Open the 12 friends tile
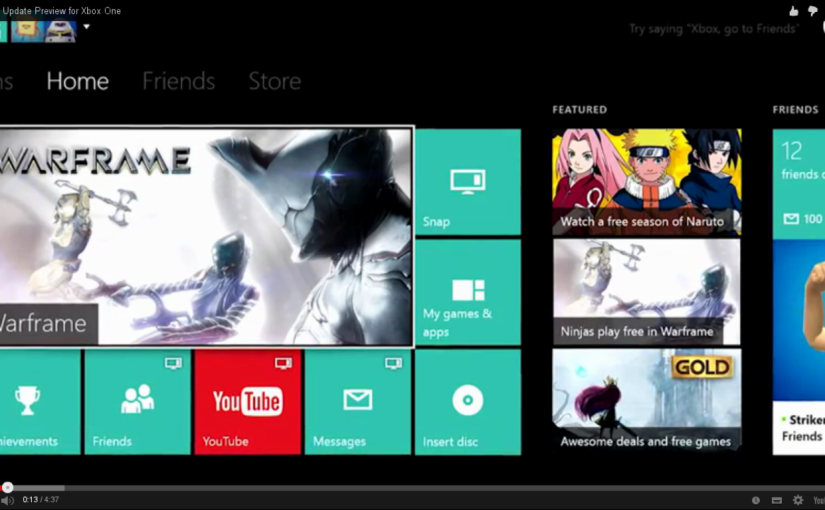Viewport: 825px width, 510px height. (x=799, y=184)
